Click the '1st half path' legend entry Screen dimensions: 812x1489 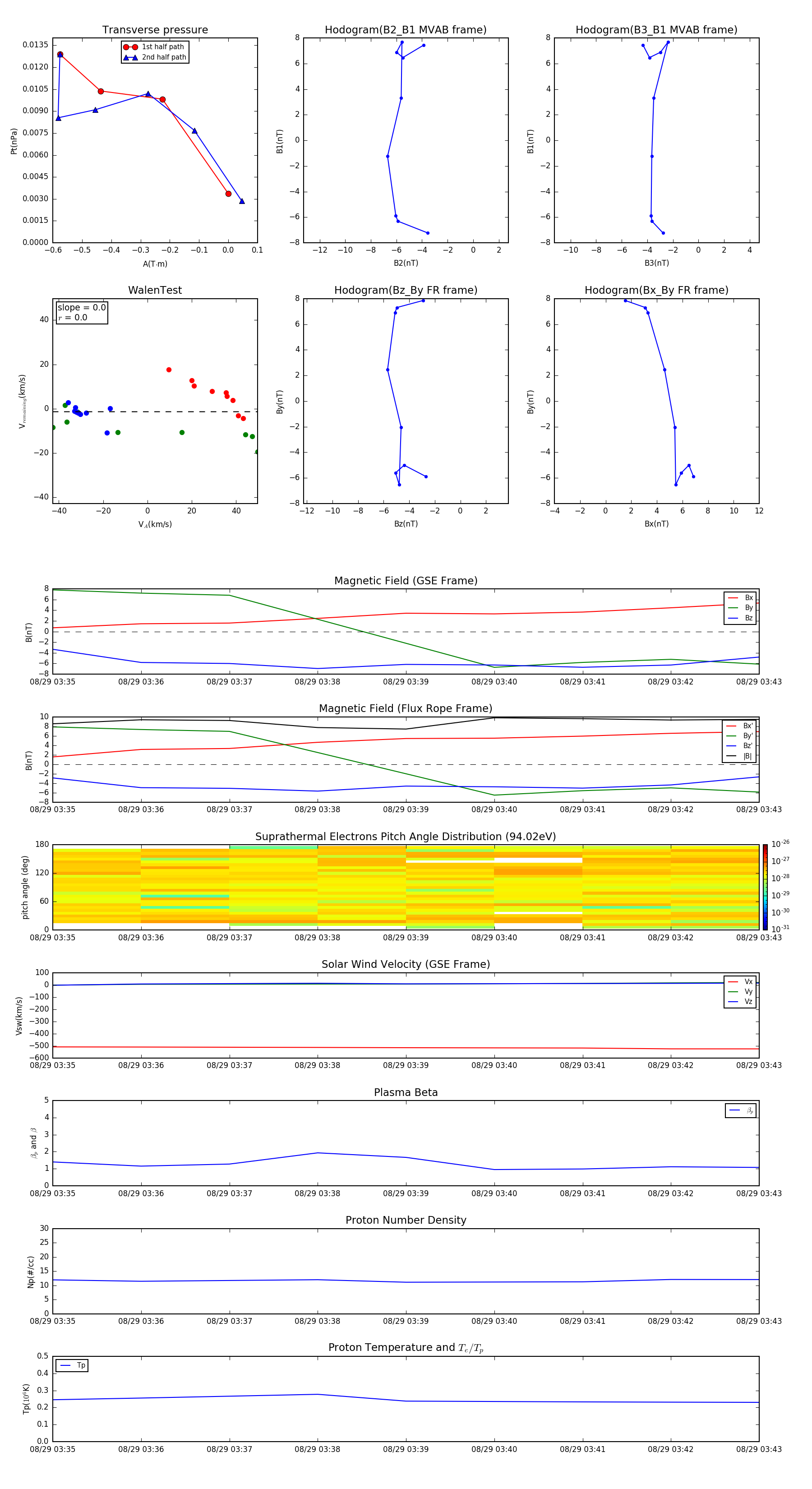click(x=154, y=47)
